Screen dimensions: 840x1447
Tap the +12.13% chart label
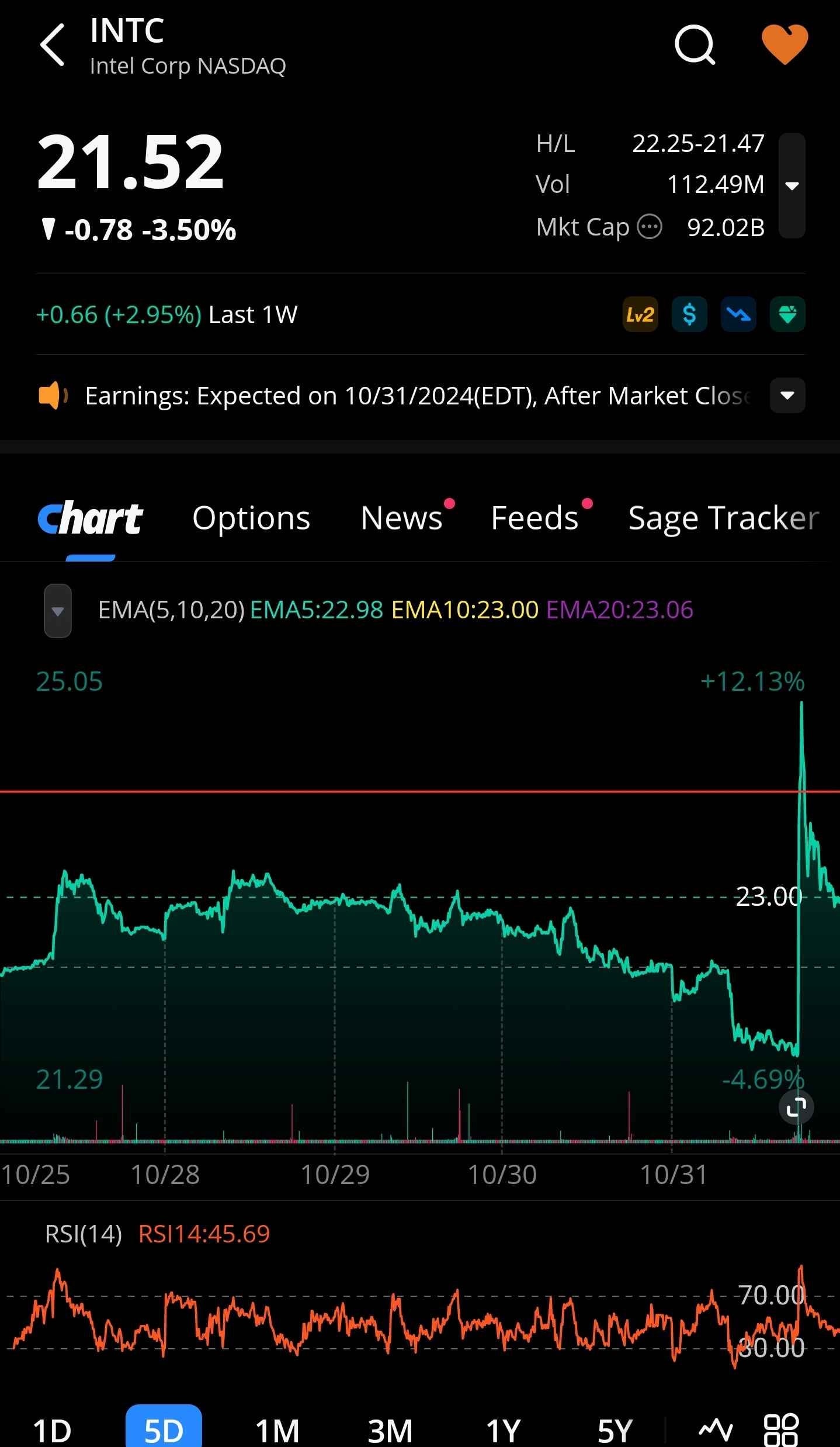752,682
